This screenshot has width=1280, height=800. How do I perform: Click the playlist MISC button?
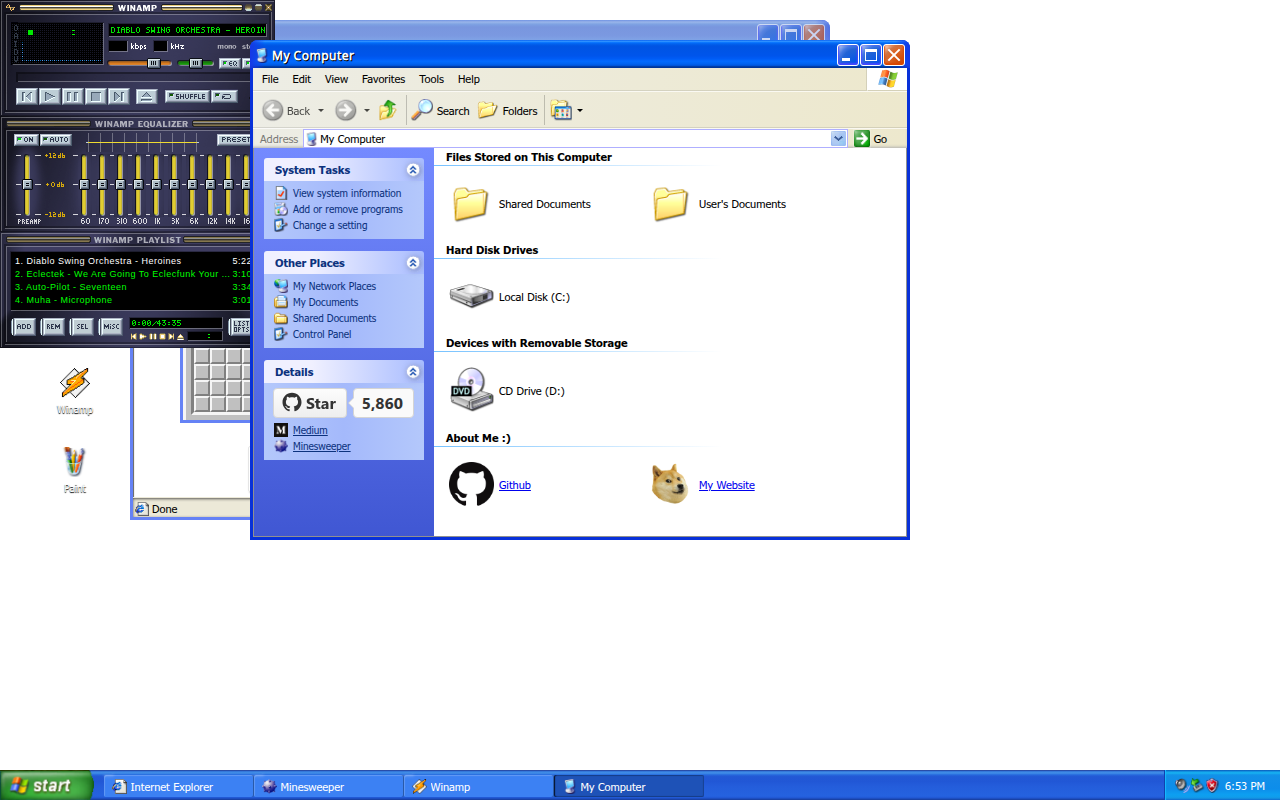111,326
